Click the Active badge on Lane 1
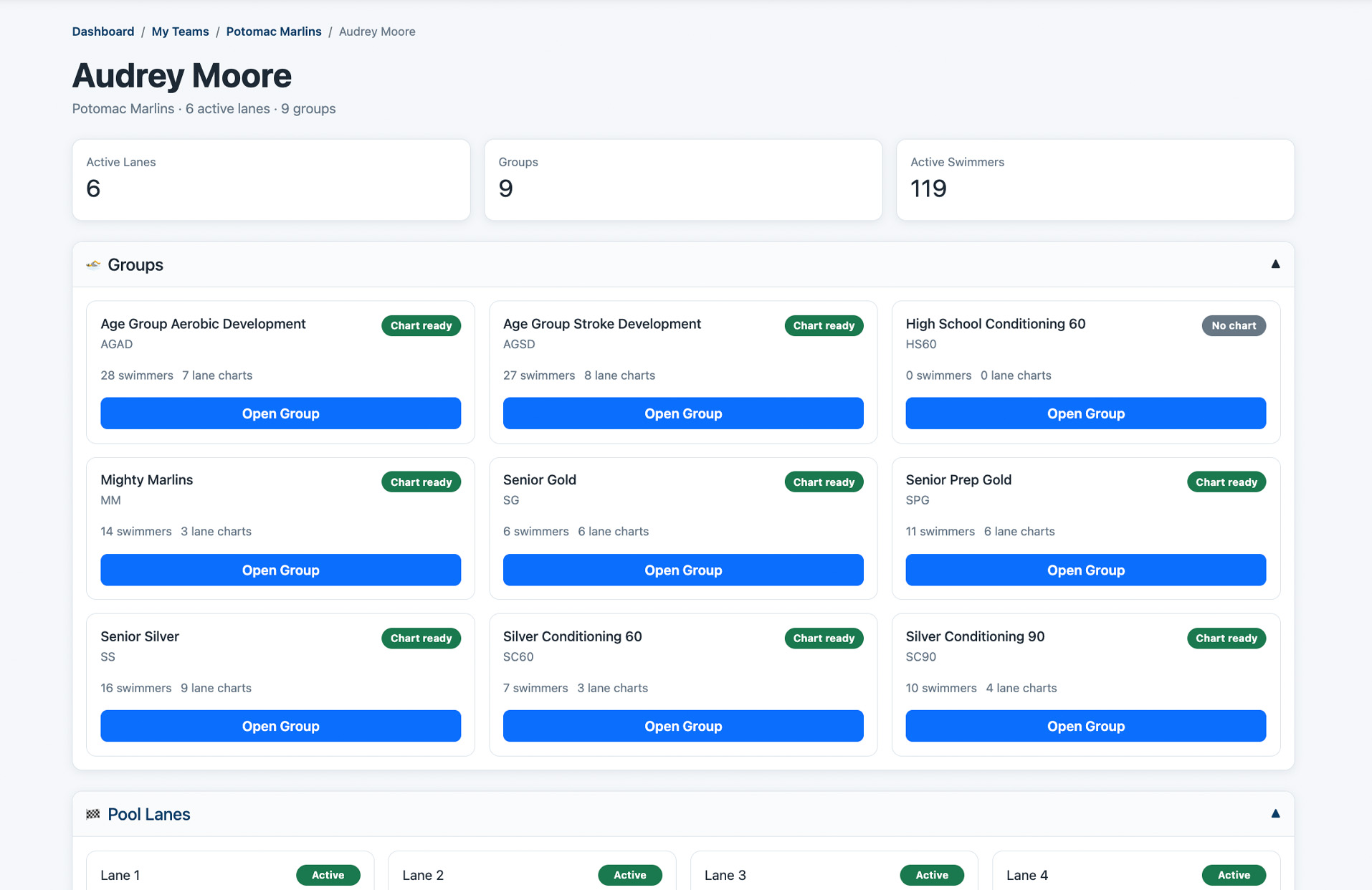 pyautogui.click(x=328, y=875)
